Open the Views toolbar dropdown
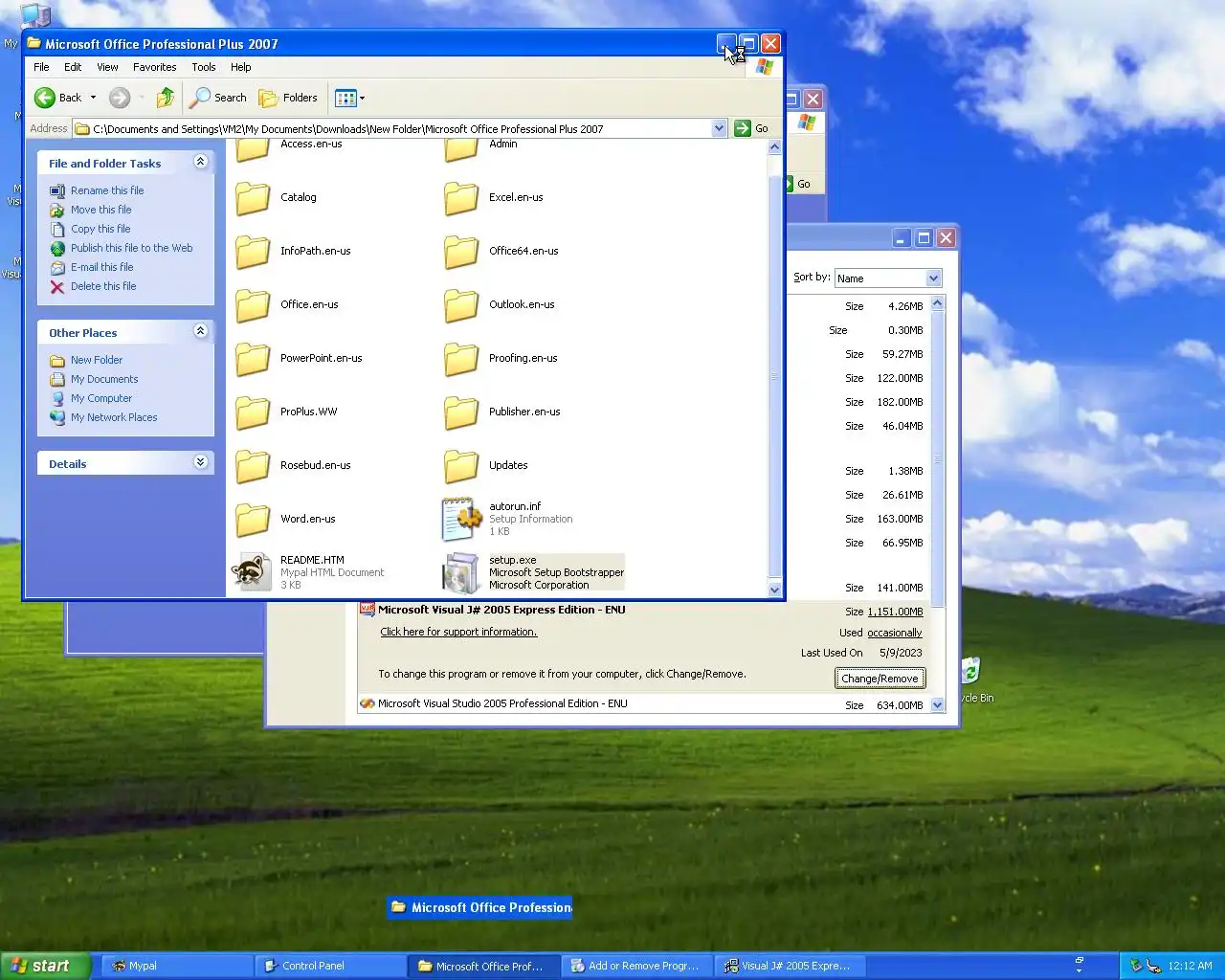1225x980 pixels. [350, 98]
